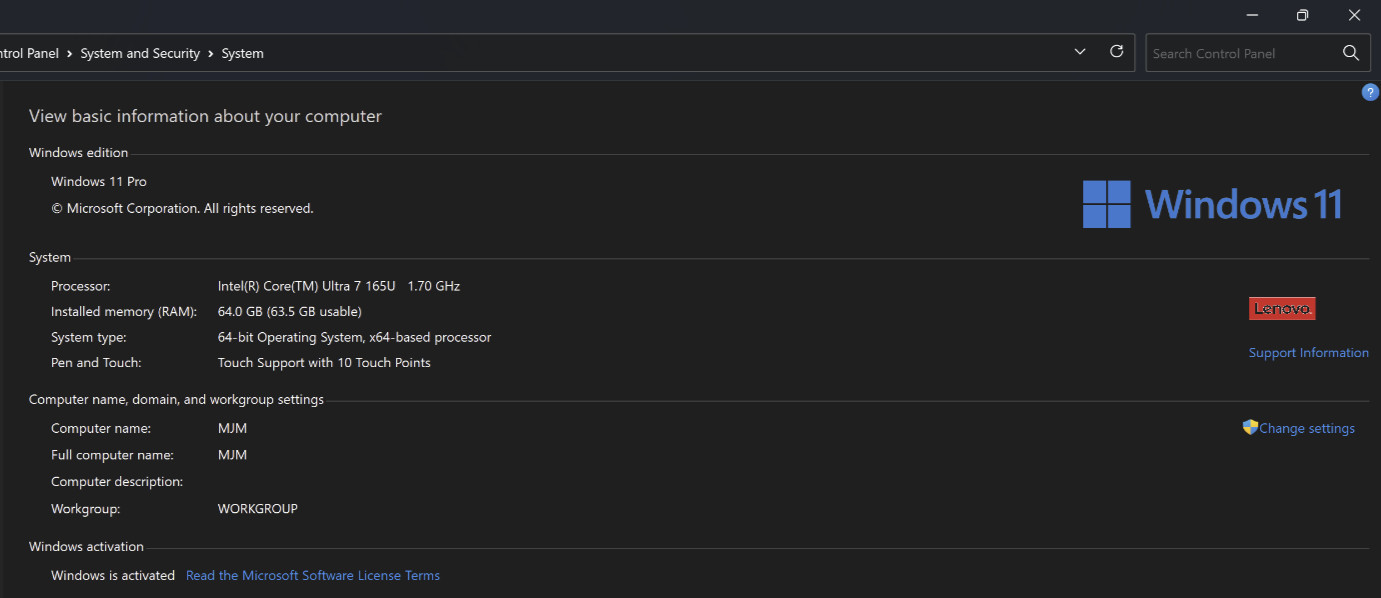Click Change settings link

point(1307,429)
